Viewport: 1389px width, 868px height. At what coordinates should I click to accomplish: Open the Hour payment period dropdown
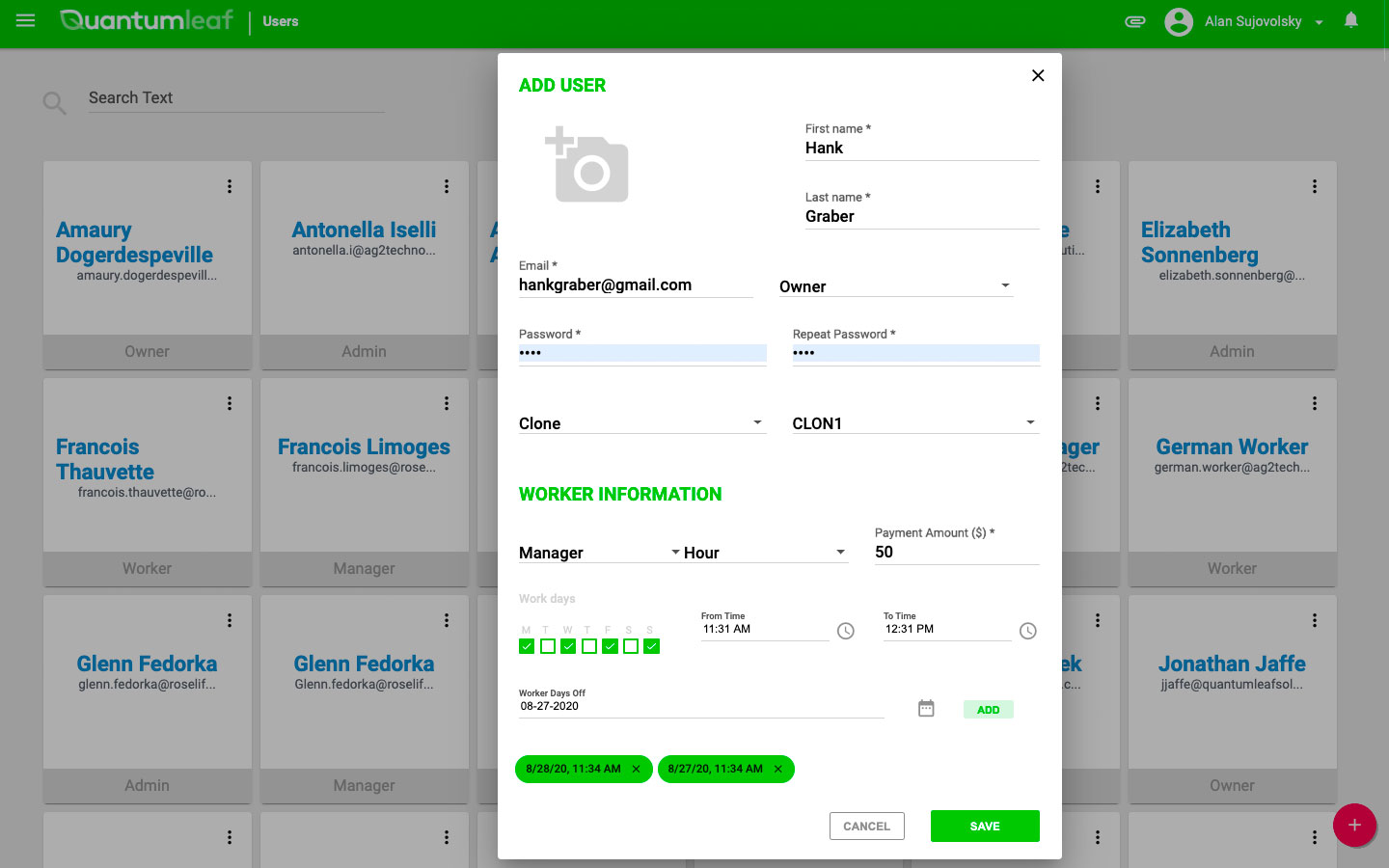click(x=766, y=553)
